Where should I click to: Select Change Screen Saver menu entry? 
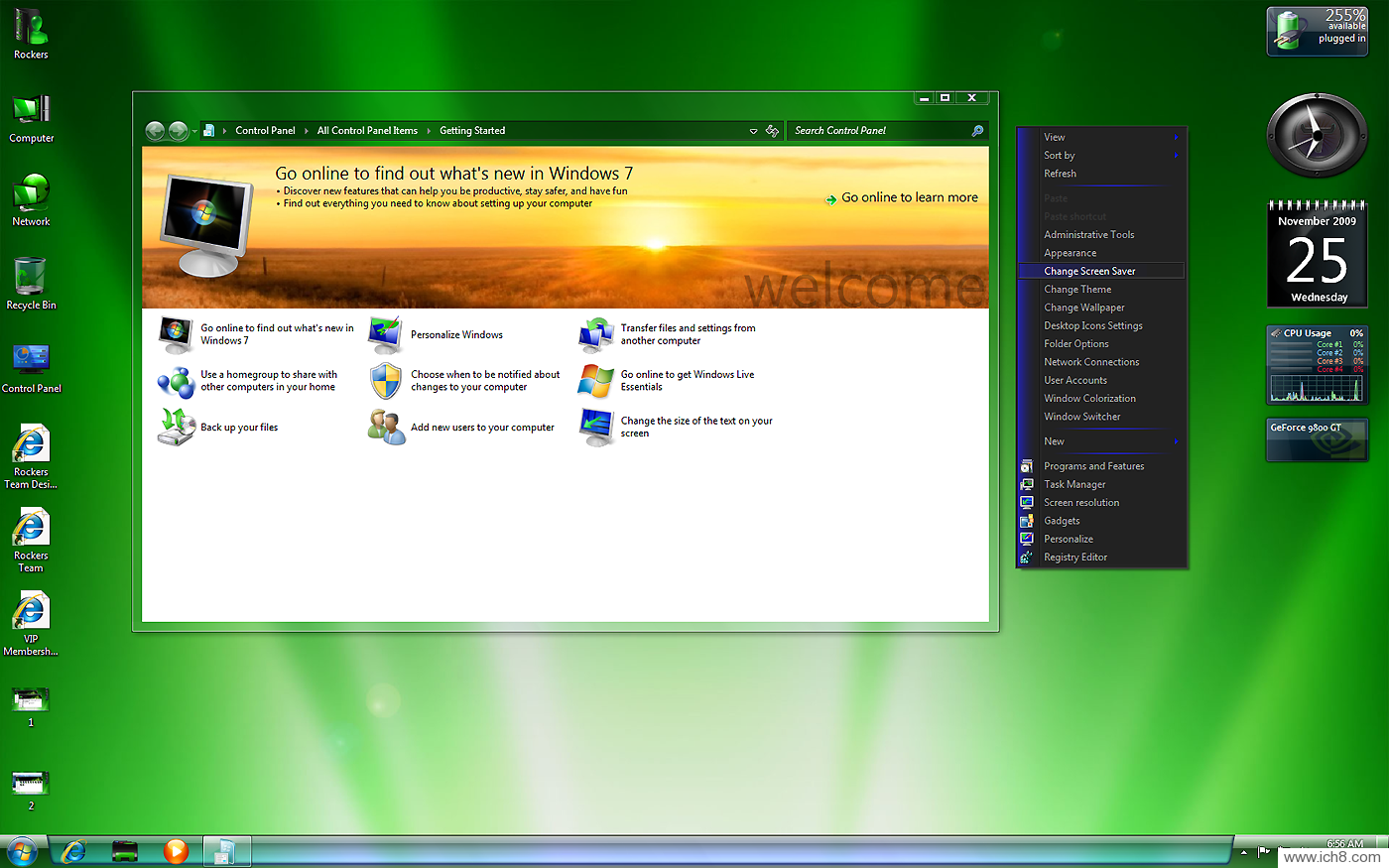pyautogui.click(x=1101, y=271)
